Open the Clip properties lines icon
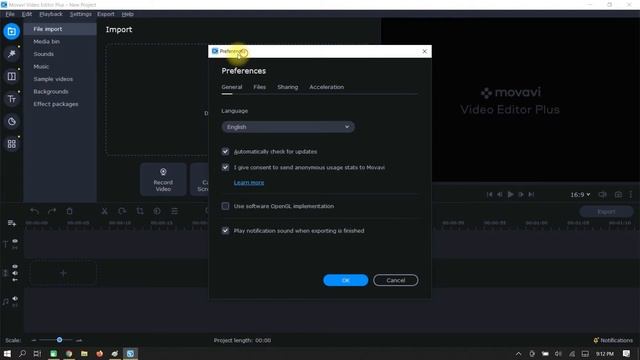 (x=175, y=211)
